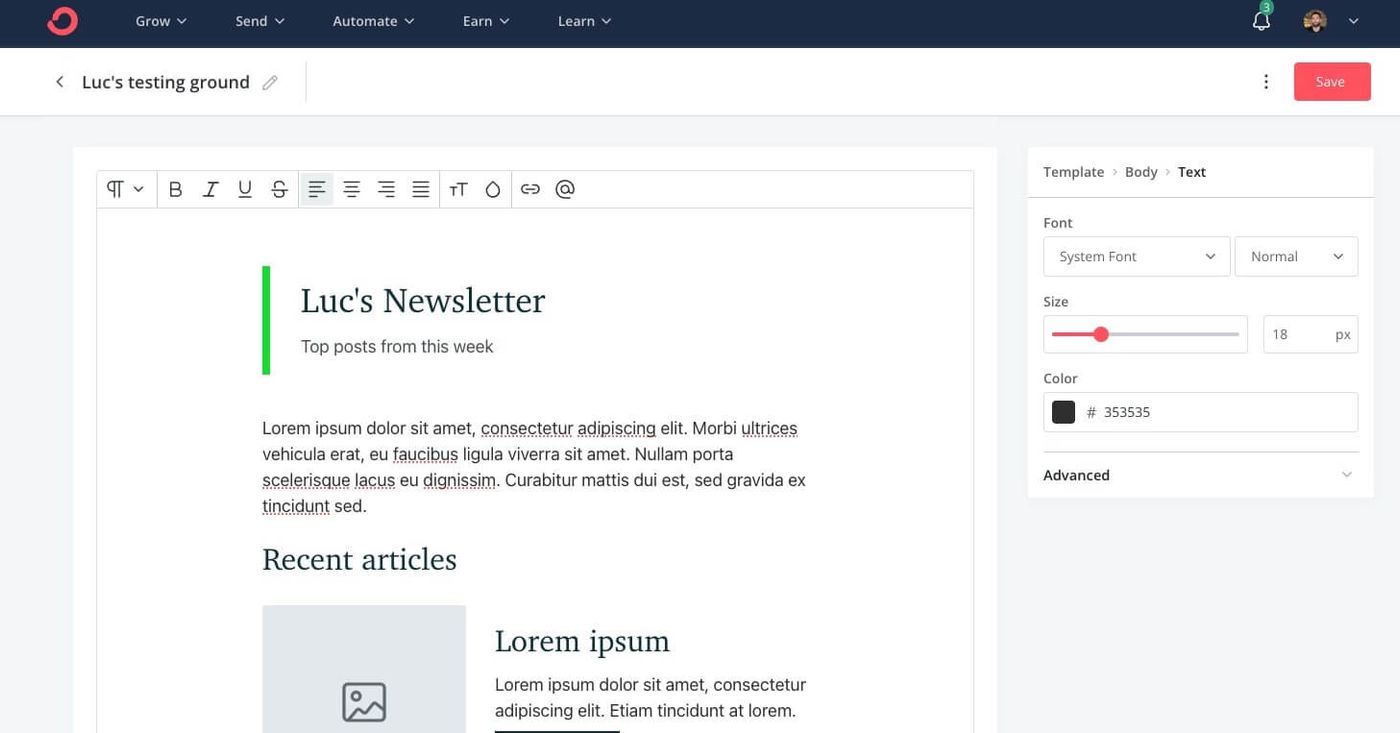This screenshot has width=1400, height=733.
Task: Toggle italic formatting
Action: (210, 189)
